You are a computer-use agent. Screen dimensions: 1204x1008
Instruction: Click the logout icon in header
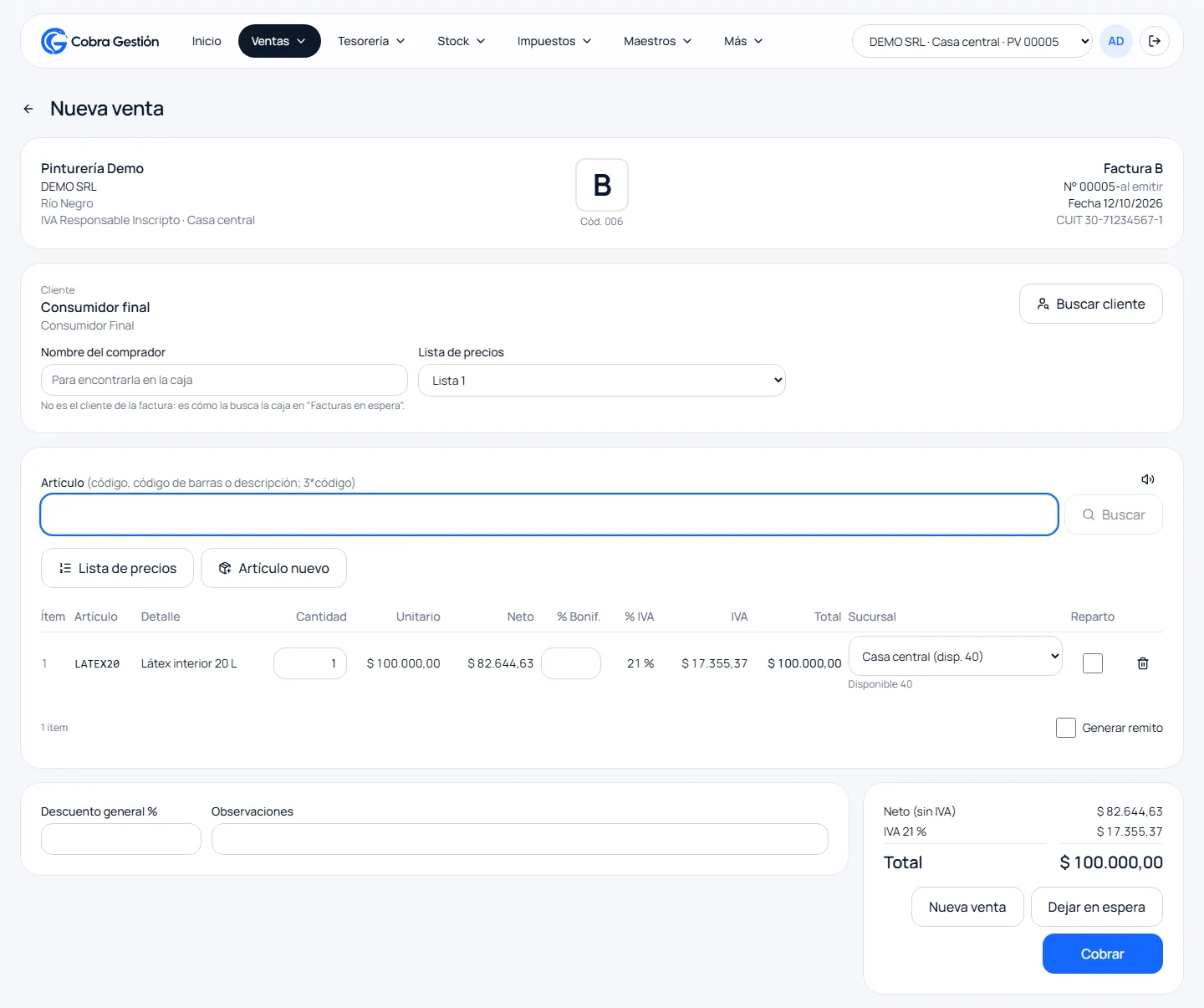point(1155,41)
